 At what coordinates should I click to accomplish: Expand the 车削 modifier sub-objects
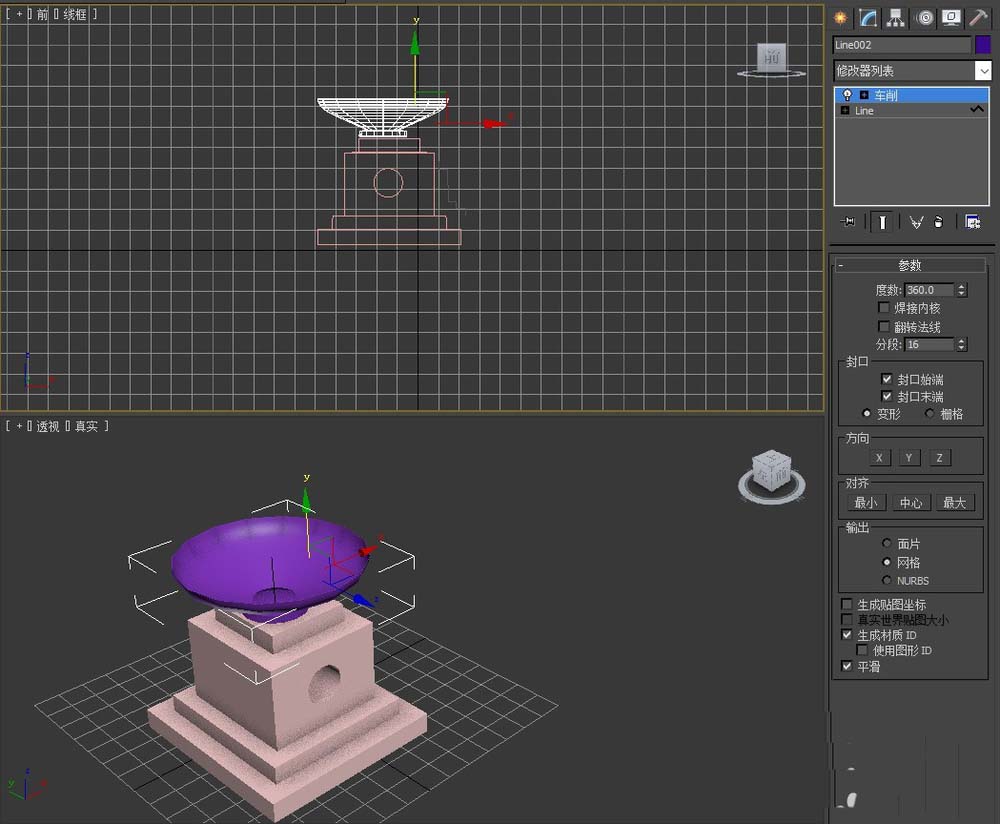point(864,95)
